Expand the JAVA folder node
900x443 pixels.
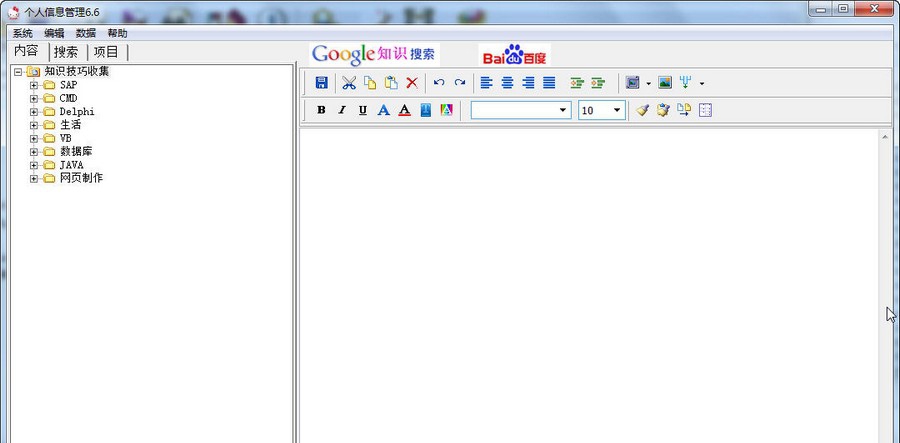pos(34,165)
